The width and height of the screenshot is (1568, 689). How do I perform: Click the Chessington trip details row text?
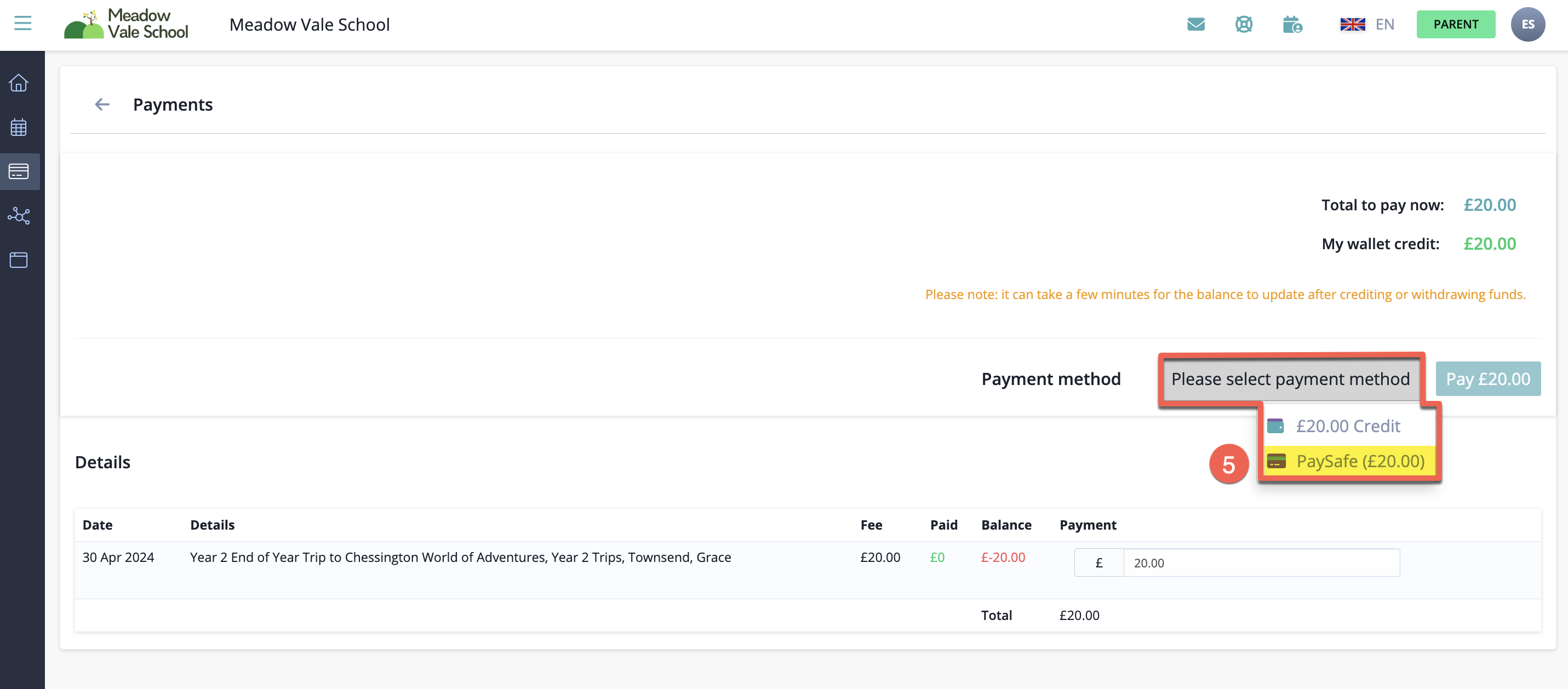coord(460,558)
